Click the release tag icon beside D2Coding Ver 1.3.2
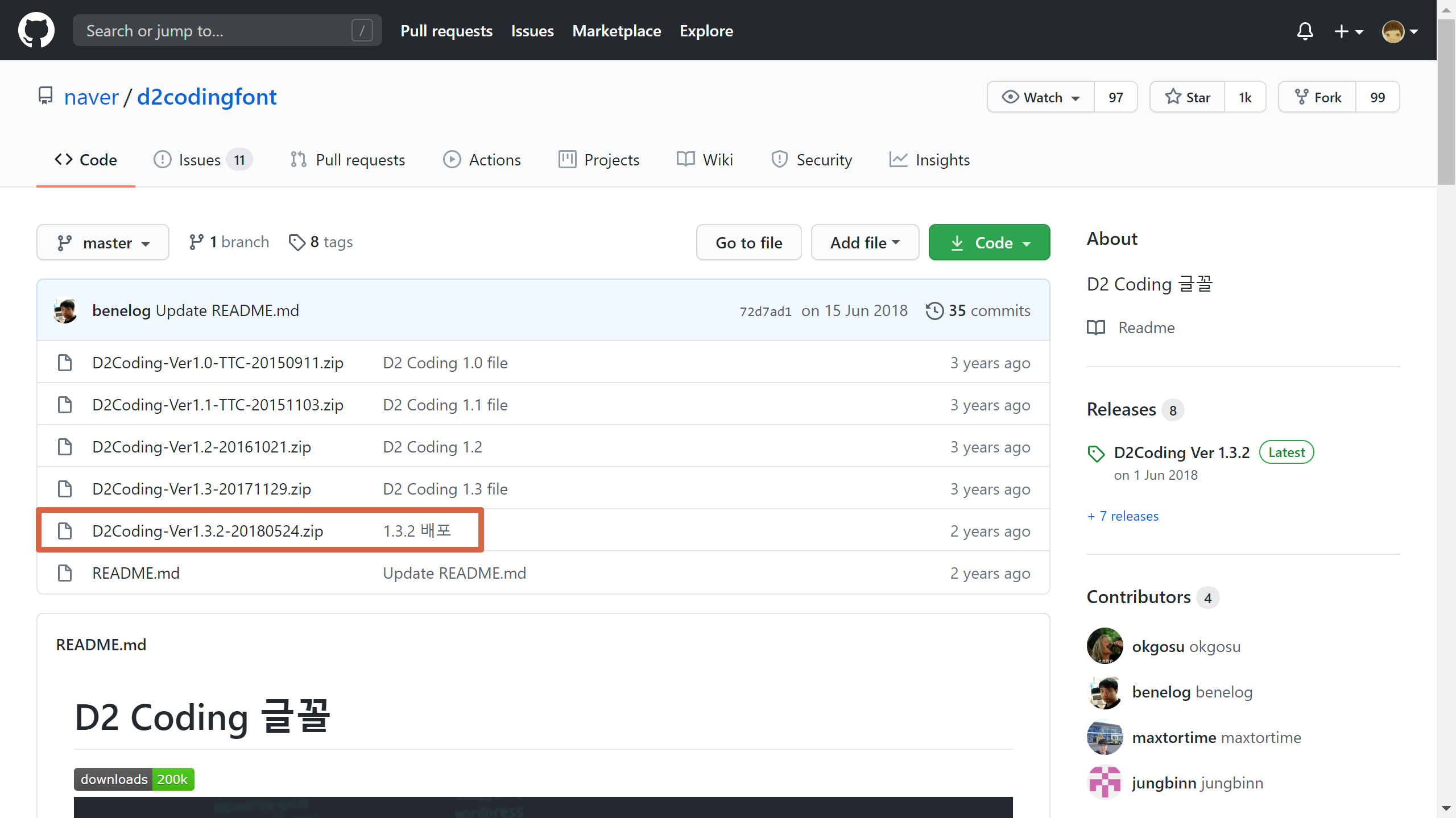Screen dimensions: 1456x818 (1096, 454)
